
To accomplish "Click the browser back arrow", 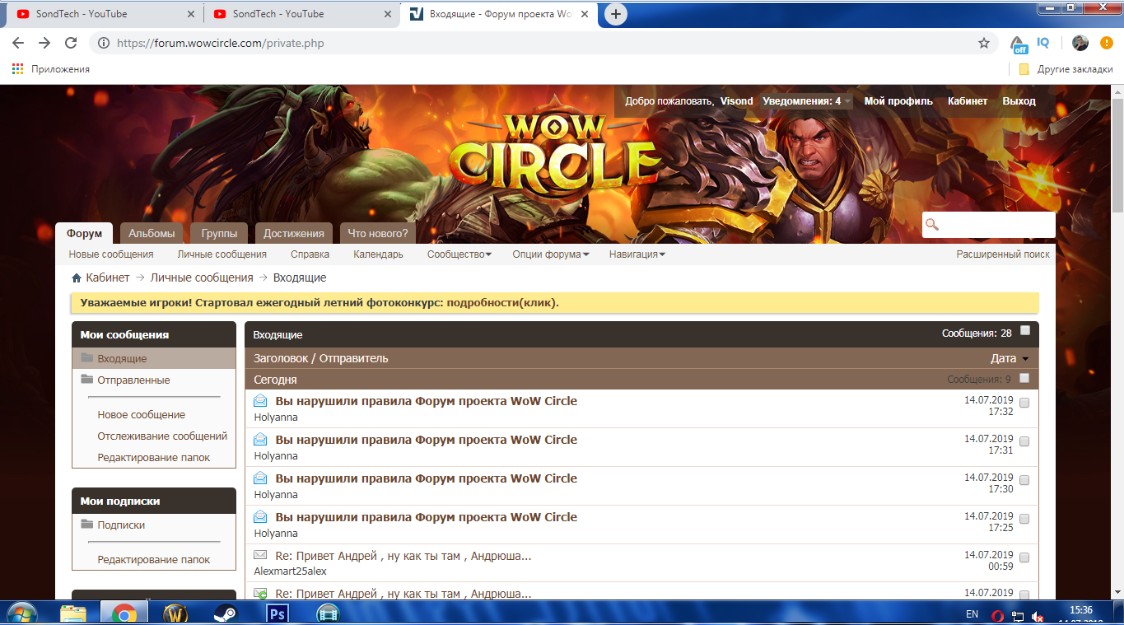I will [x=18, y=43].
